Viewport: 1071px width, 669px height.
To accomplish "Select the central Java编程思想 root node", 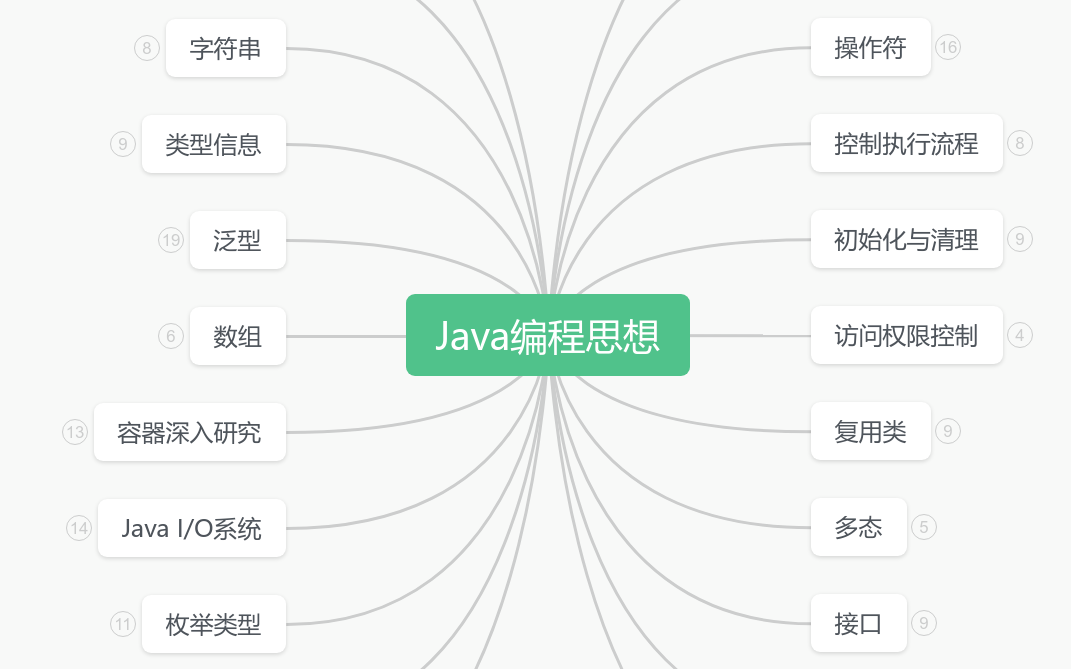I will click(547, 335).
